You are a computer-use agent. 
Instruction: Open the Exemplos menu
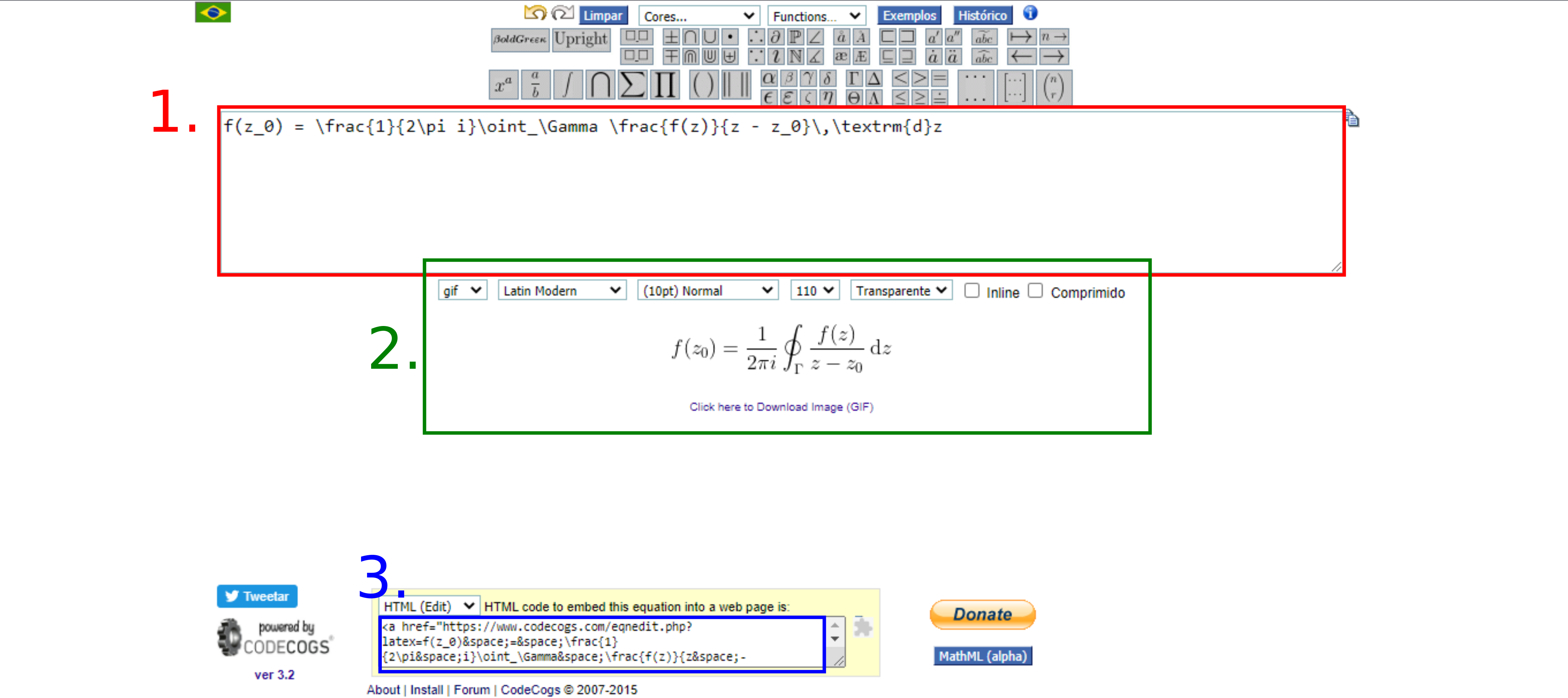909,15
